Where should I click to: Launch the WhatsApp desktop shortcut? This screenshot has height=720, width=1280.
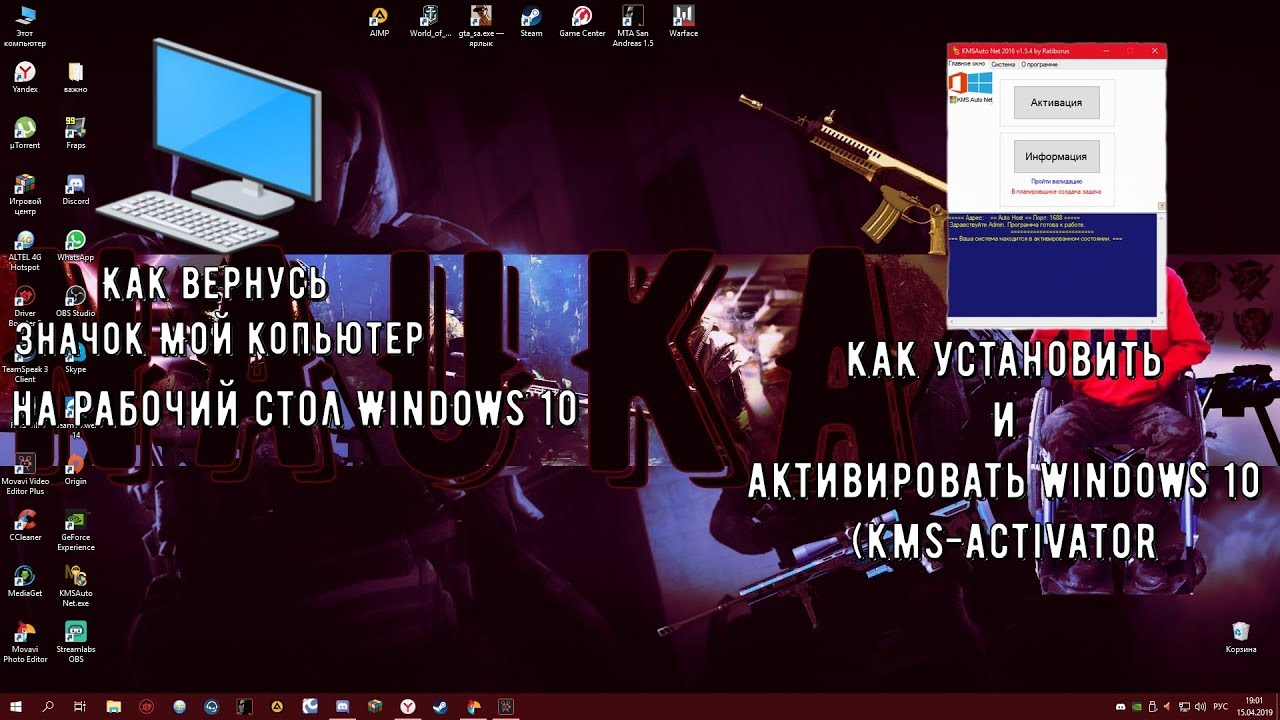click(x=75, y=245)
